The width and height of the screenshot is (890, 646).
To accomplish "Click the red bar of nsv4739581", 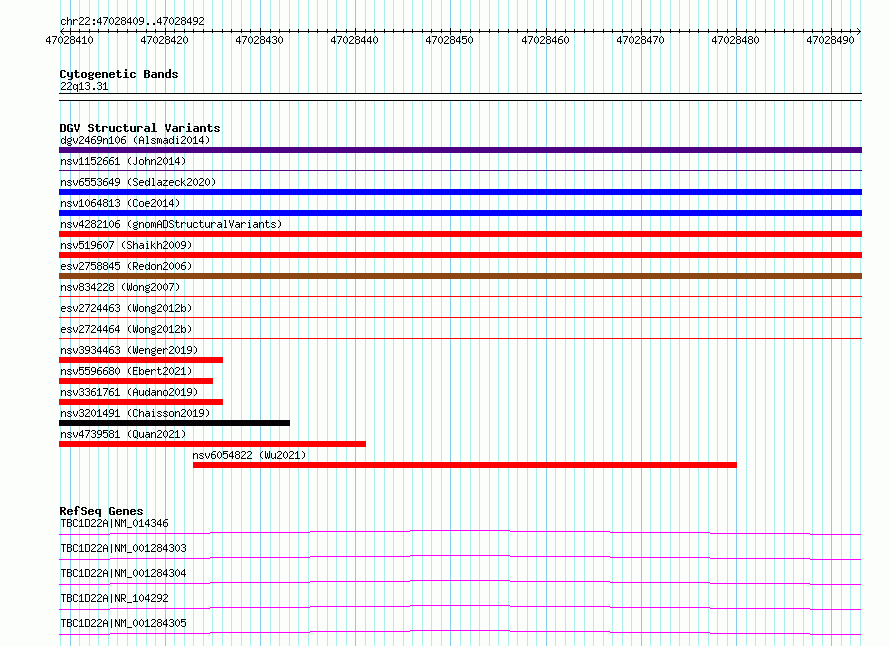I will point(212,444).
